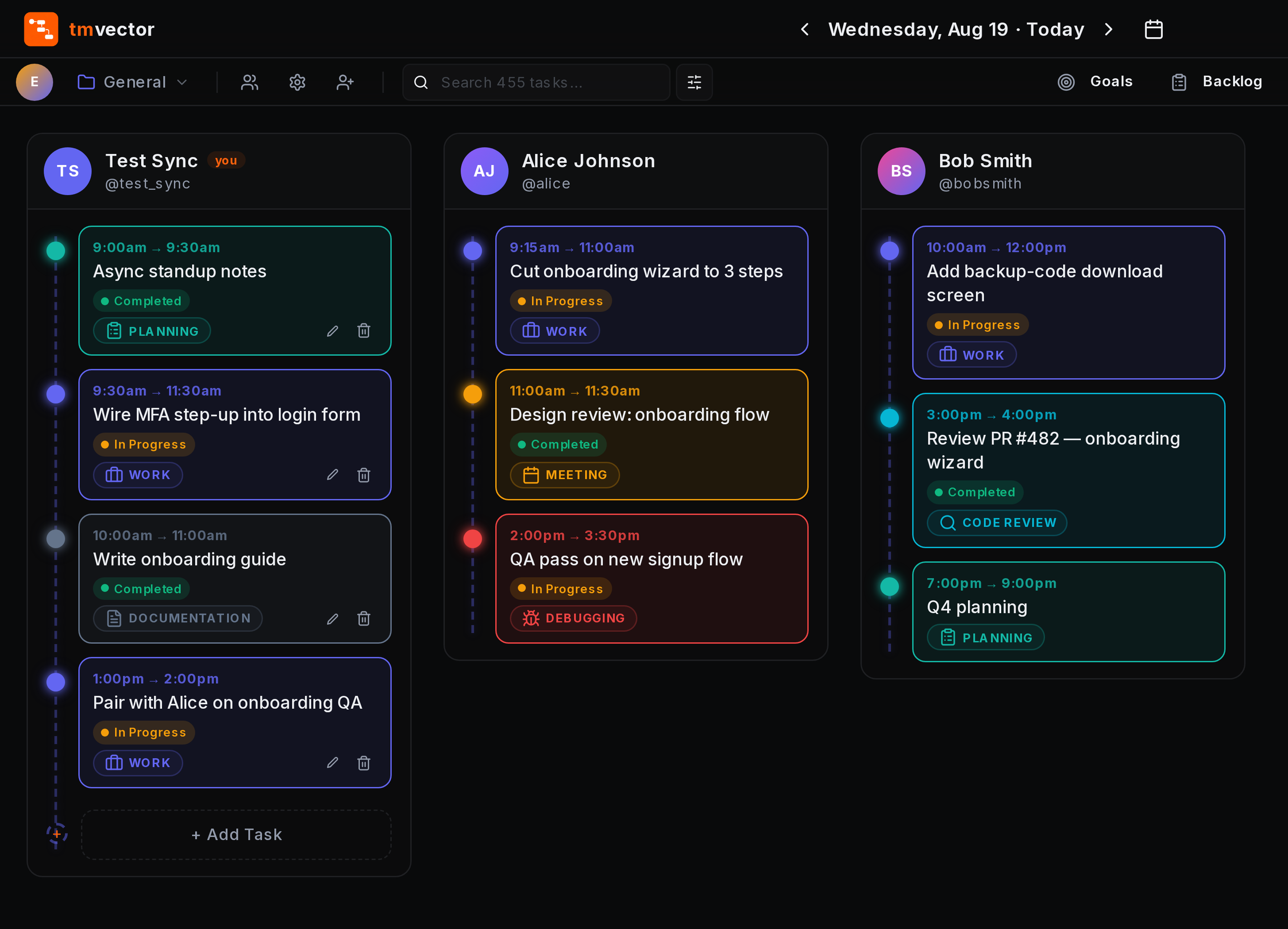Toggle In Progress status on QA pass task
The width and height of the screenshot is (1288, 929).
tap(560, 588)
